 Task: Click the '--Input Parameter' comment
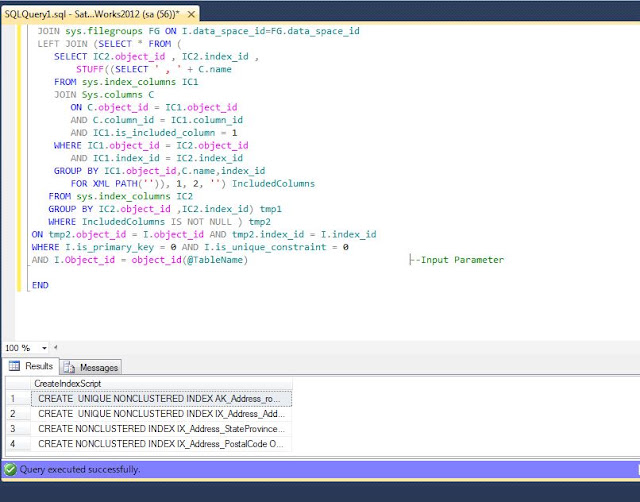coord(460,260)
